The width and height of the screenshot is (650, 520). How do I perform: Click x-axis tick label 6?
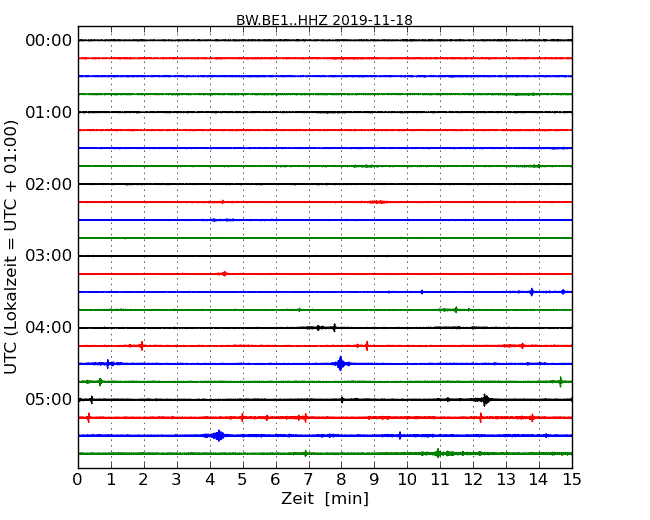pos(275,479)
